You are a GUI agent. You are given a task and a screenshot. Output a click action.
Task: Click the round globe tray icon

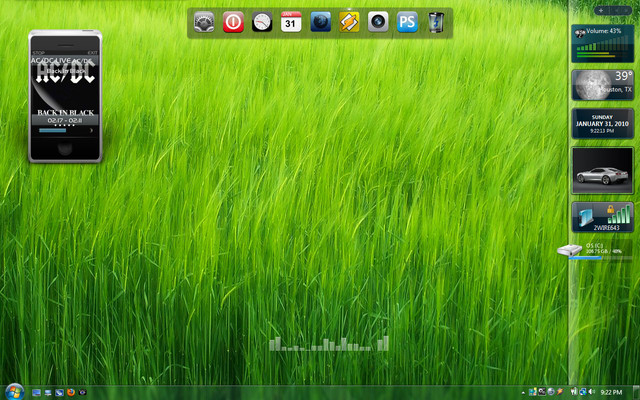click(x=551, y=392)
